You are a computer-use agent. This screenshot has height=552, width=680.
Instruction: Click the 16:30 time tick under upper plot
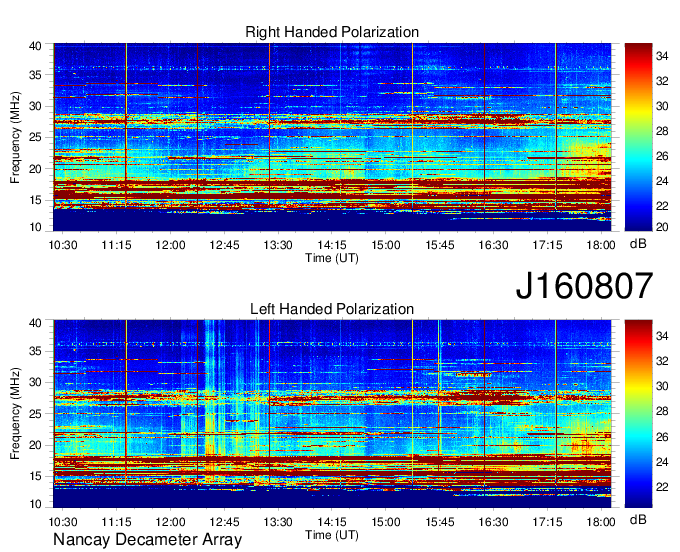(494, 245)
